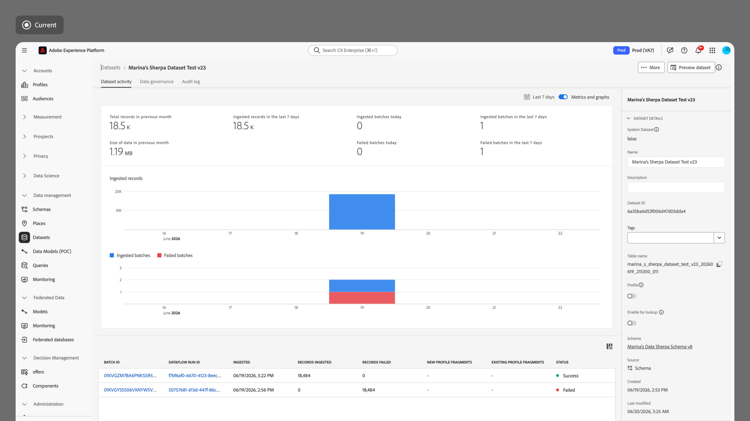The width and height of the screenshot is (750, 421).
Task: Click the Adobe Experience Platform logo
Action: pos(43,50)
